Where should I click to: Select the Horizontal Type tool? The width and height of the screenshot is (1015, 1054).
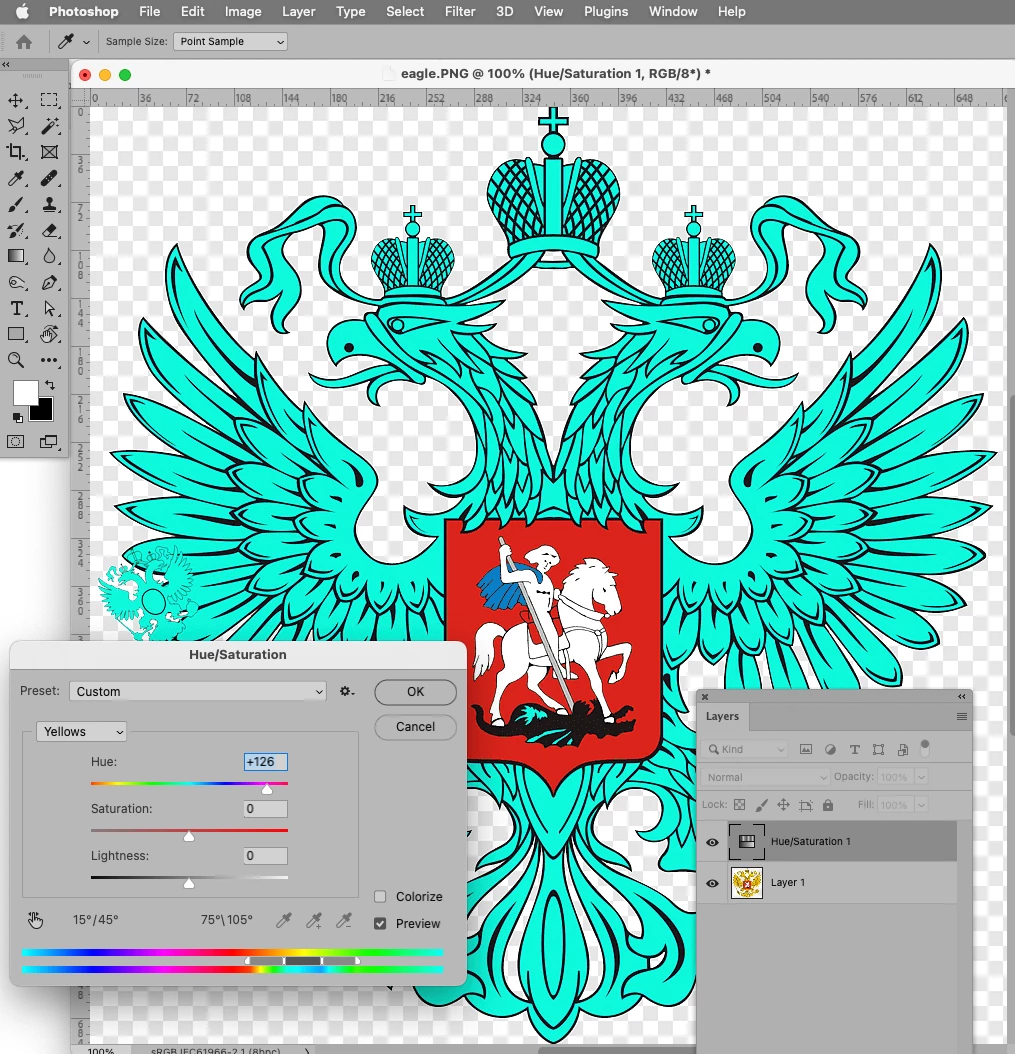pyautogui.click(x=16, y=309)
